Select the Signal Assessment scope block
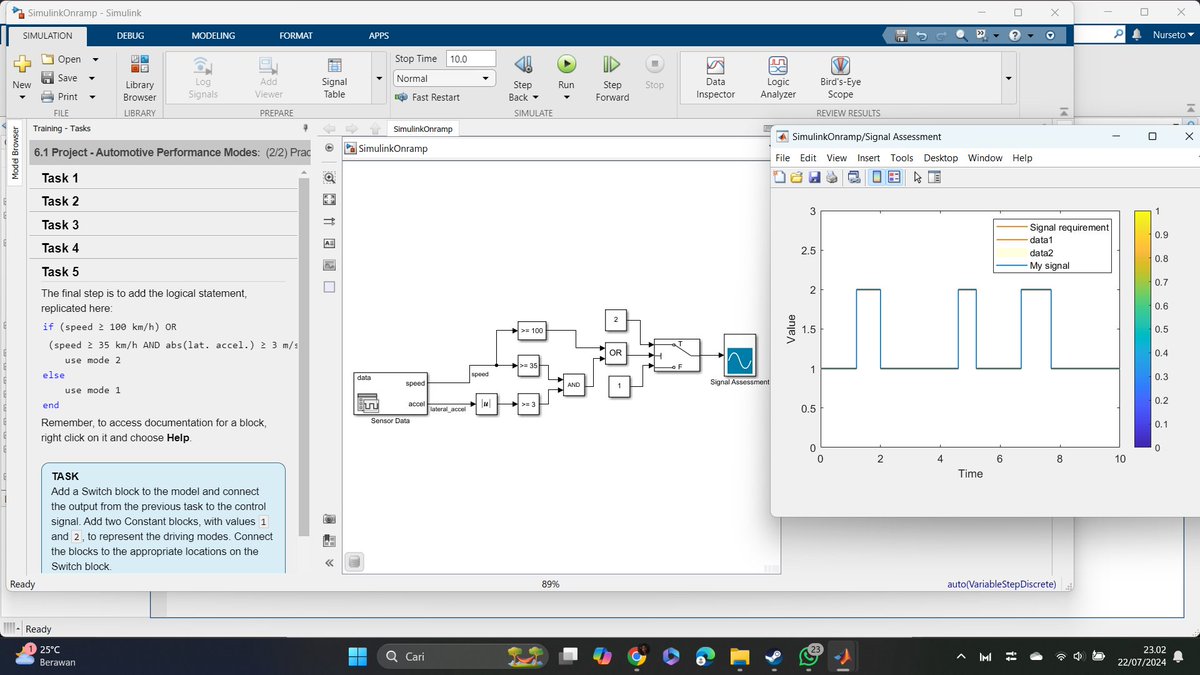 click(x=740, y=356)
